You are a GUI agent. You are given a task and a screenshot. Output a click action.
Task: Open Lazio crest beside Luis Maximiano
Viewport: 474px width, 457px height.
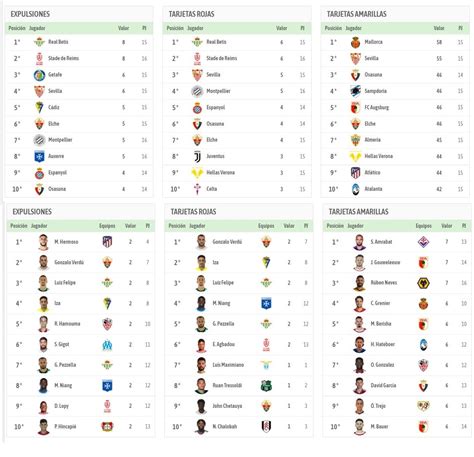pos(266,365)
